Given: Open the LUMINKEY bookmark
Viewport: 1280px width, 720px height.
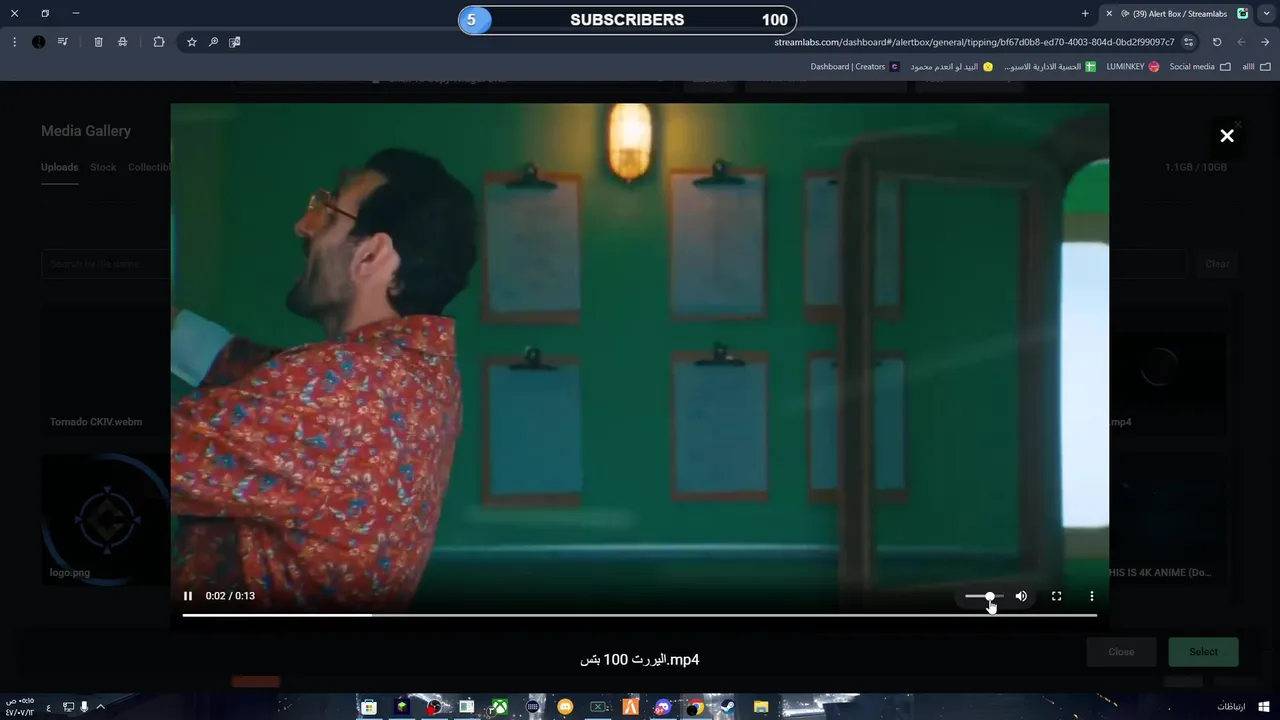Looking at the screenshot, I should pyautogui.click(x=1132, y=67).
